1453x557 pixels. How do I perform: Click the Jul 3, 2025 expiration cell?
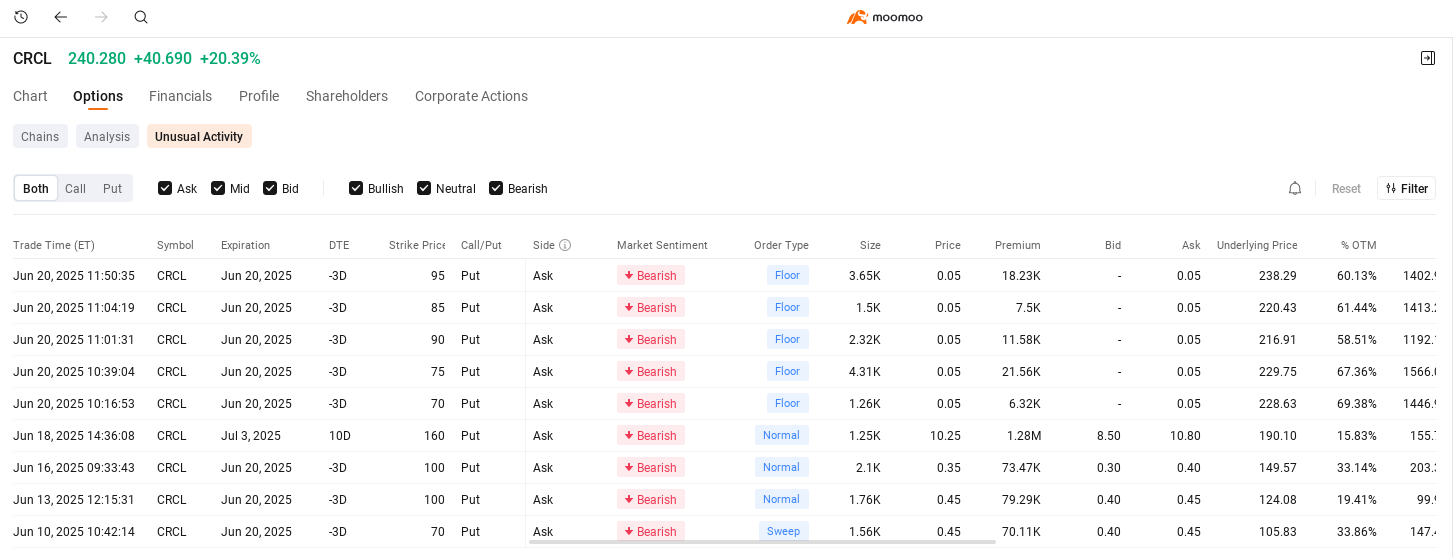251,435
